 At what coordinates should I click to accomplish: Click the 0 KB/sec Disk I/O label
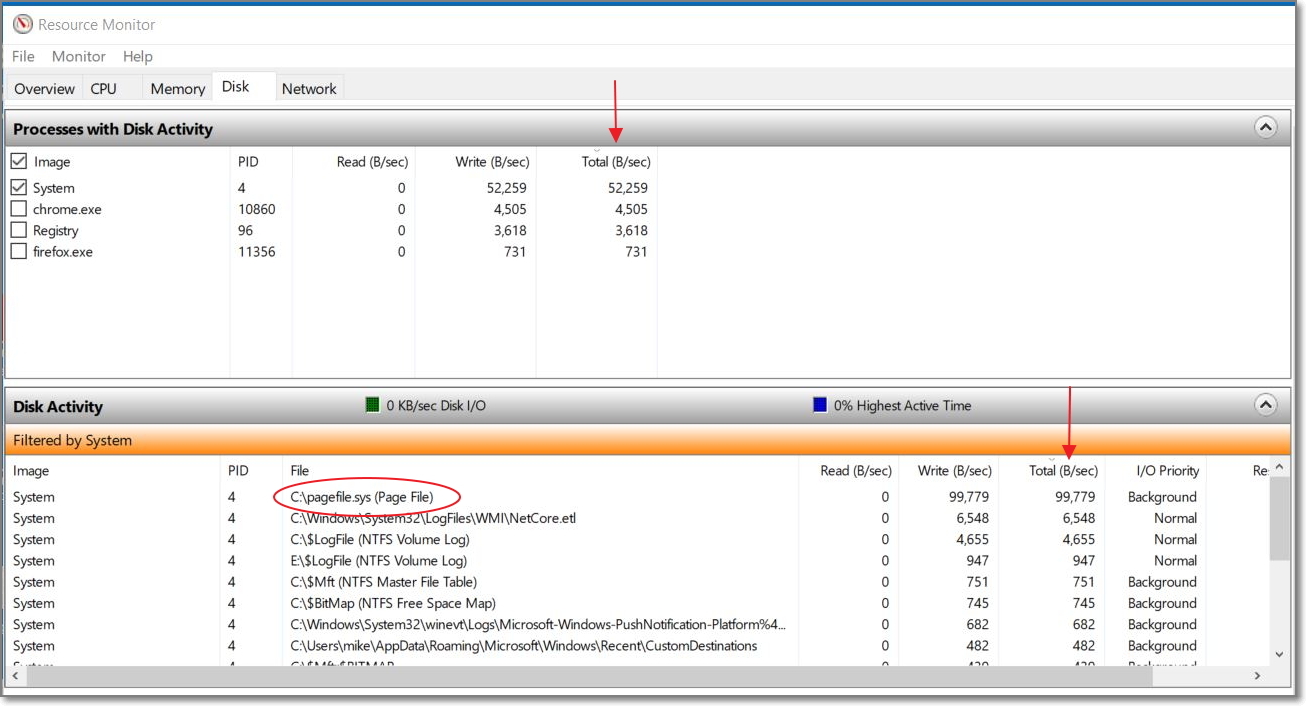point(436,405)
